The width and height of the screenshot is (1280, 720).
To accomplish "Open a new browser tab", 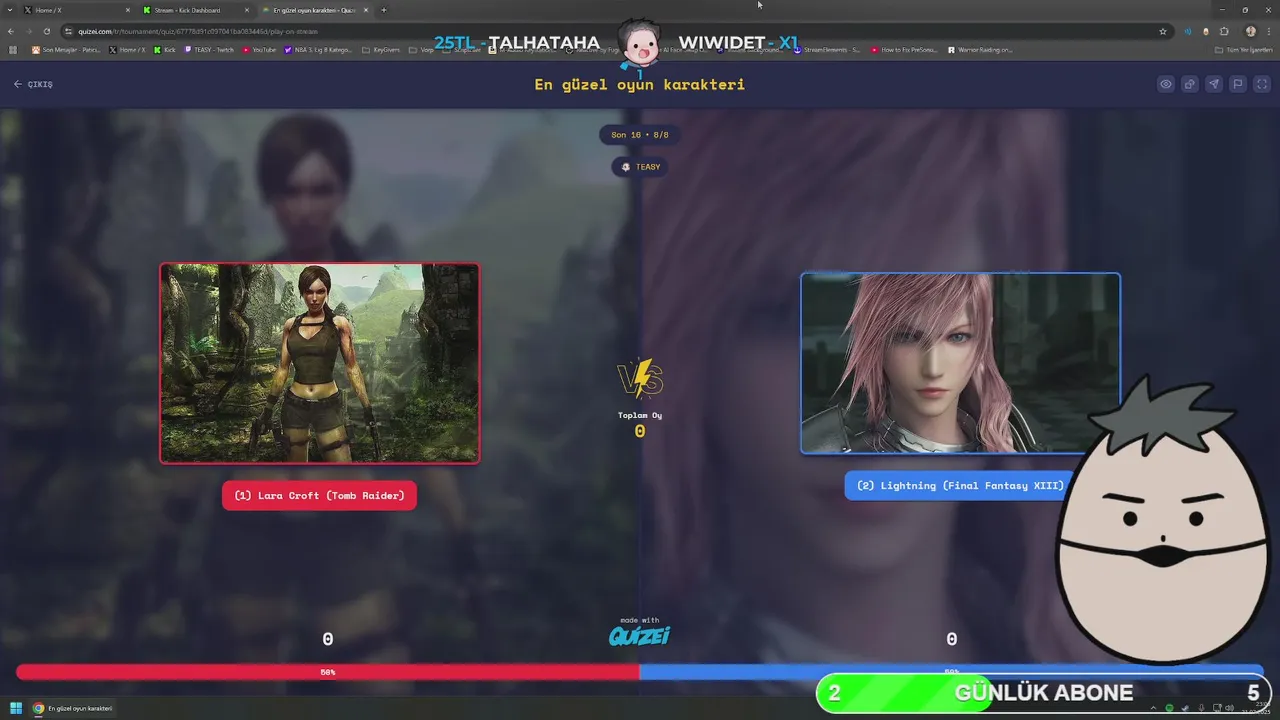I will (384, 10).
